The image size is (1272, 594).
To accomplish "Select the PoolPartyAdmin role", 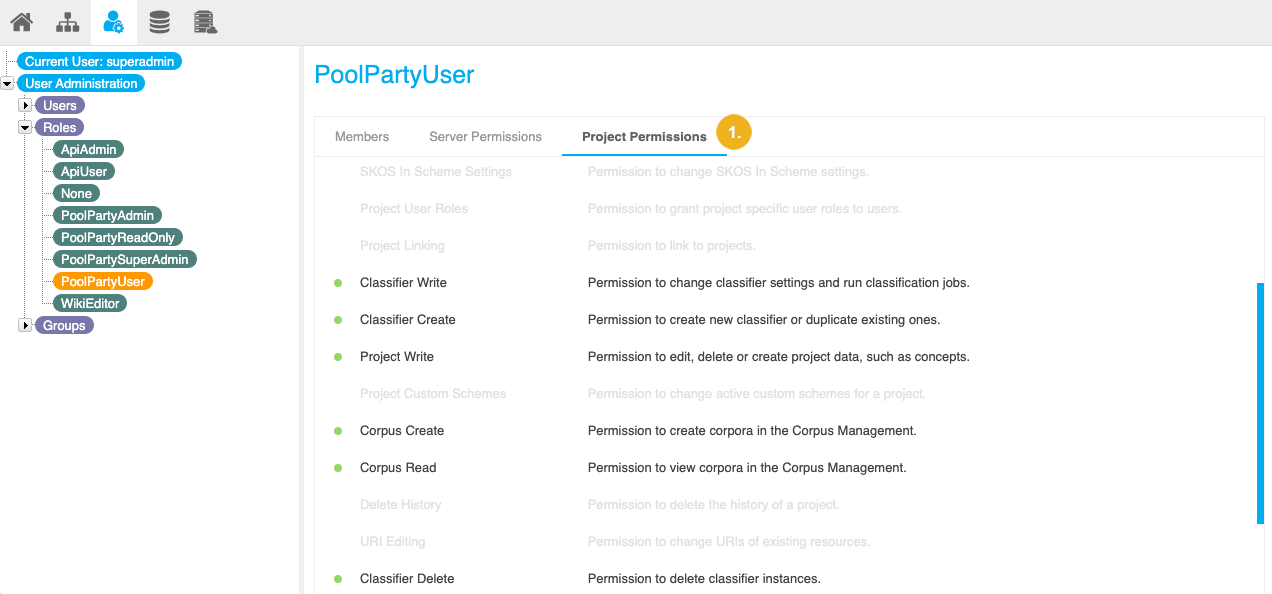I will (107, 215).
